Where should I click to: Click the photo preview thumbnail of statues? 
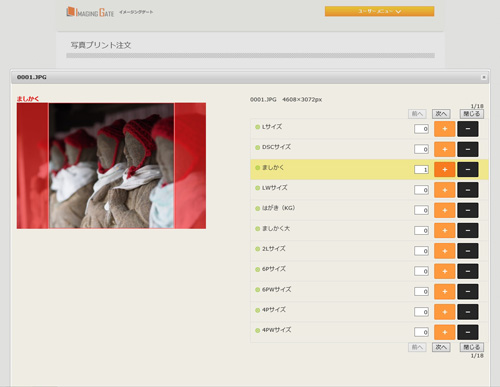click(111, 166)
